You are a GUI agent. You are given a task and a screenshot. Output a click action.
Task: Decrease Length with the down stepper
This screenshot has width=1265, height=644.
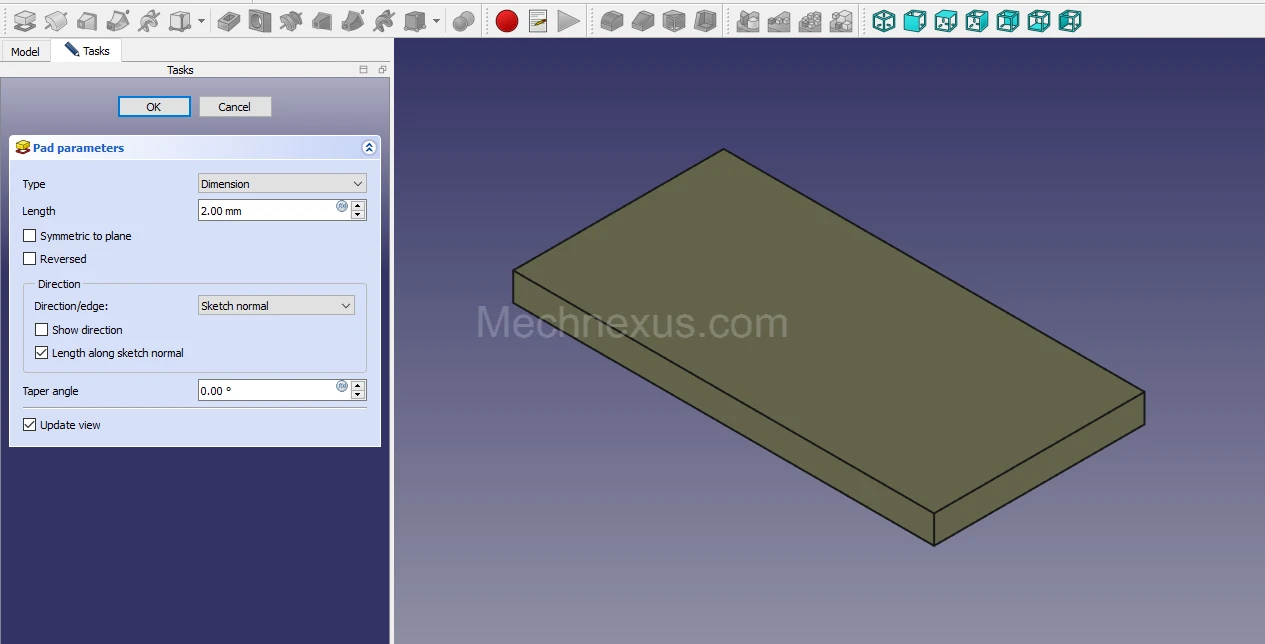tap(358, 215)
